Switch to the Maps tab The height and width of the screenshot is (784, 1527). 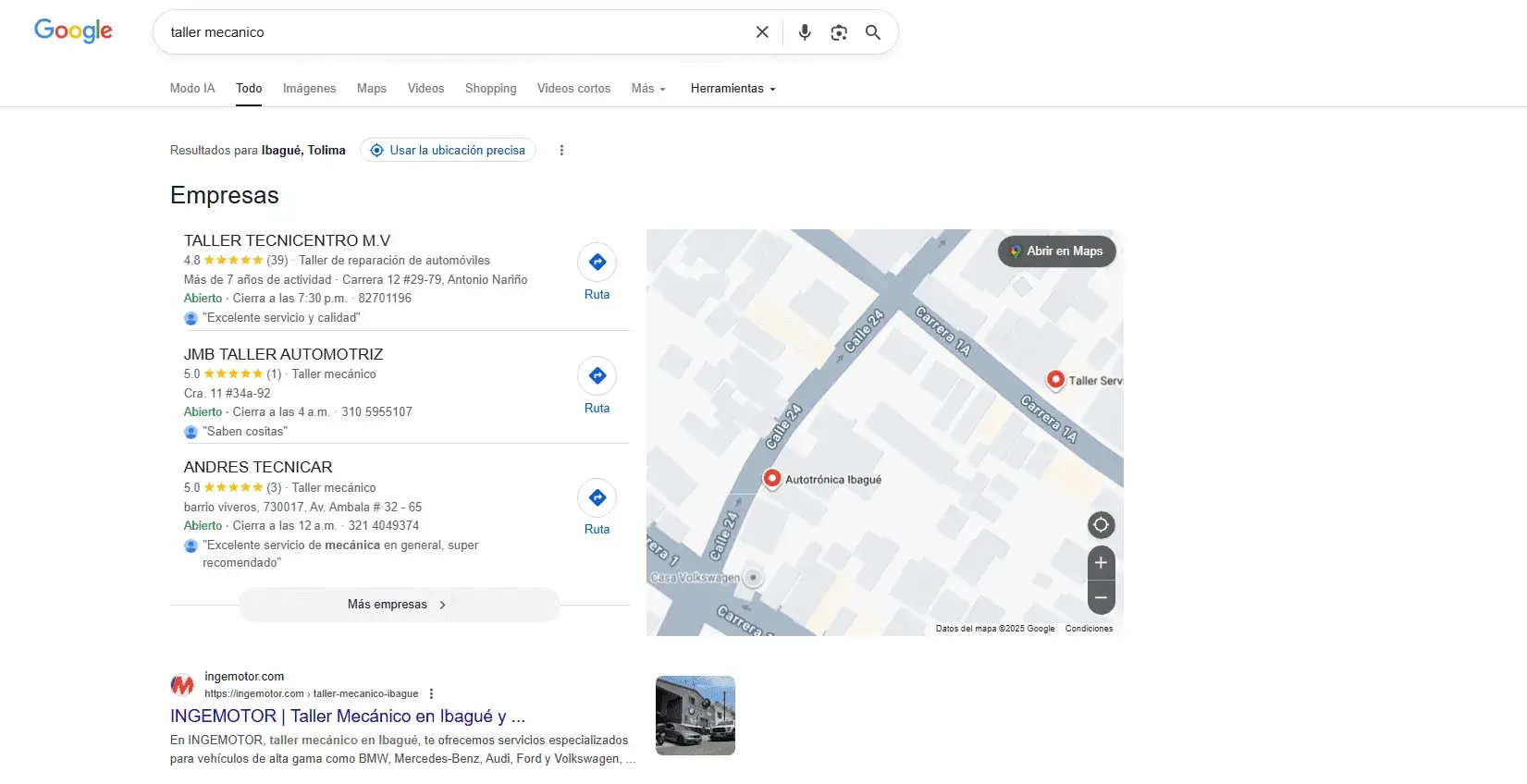click(x=372, y=89)
